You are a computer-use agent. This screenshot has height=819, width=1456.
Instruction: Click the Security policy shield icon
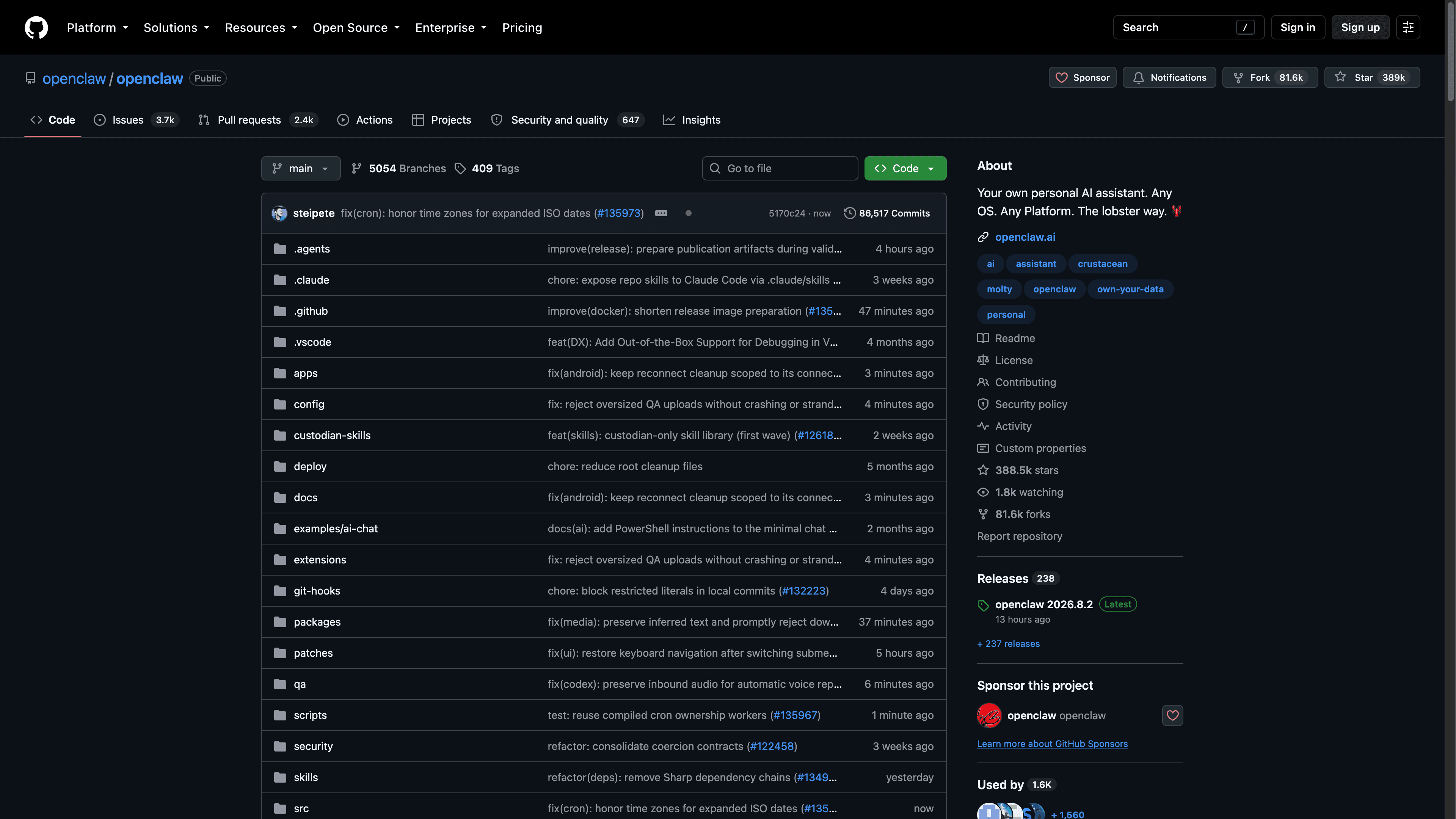983,404
